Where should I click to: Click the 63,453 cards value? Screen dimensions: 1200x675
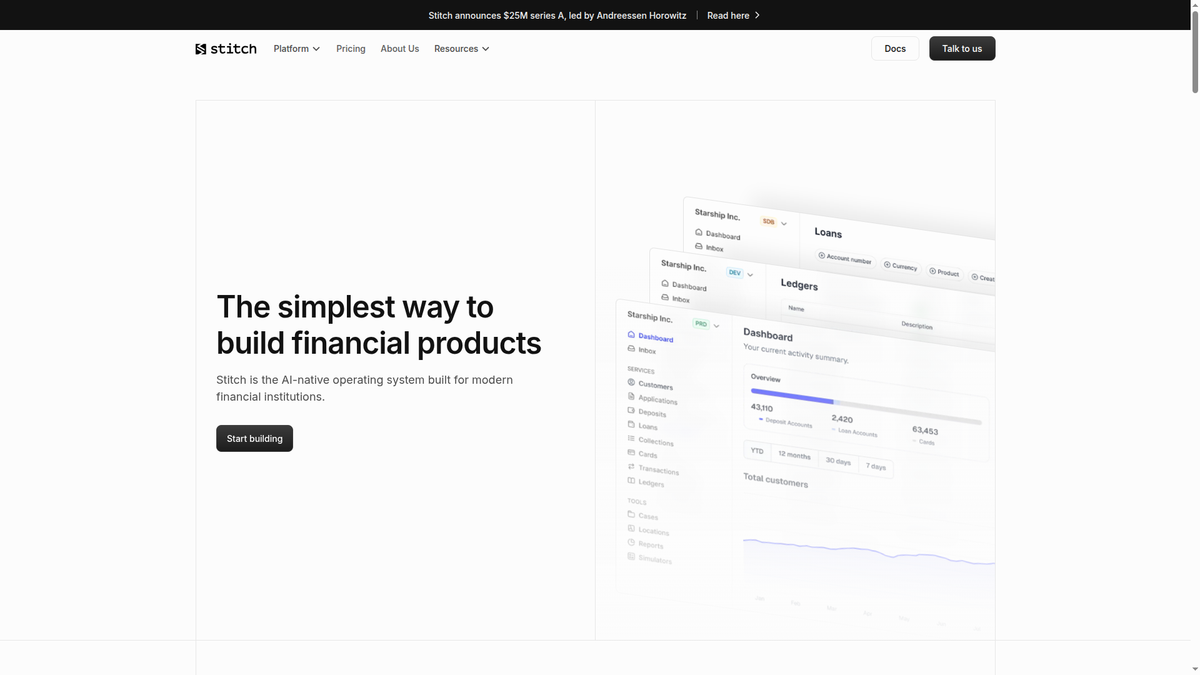click(925, 430)
